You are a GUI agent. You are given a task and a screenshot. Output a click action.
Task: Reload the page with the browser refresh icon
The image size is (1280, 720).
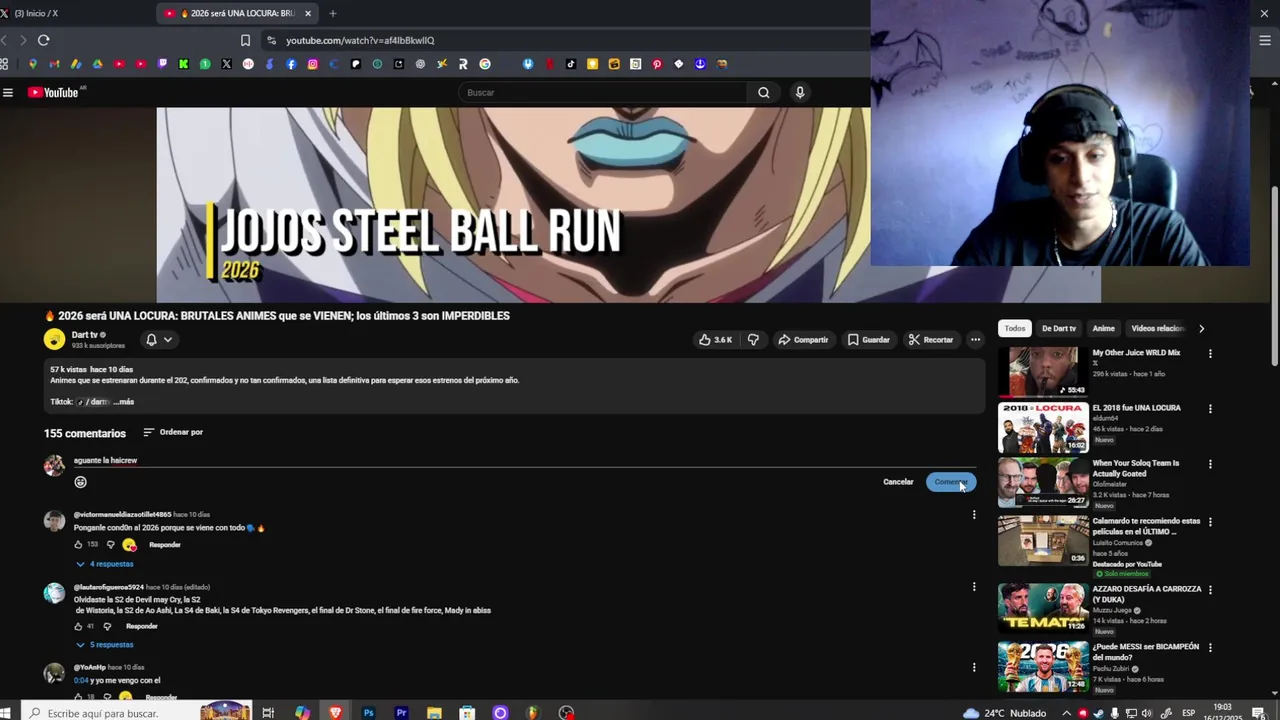(x=43, y=40)
